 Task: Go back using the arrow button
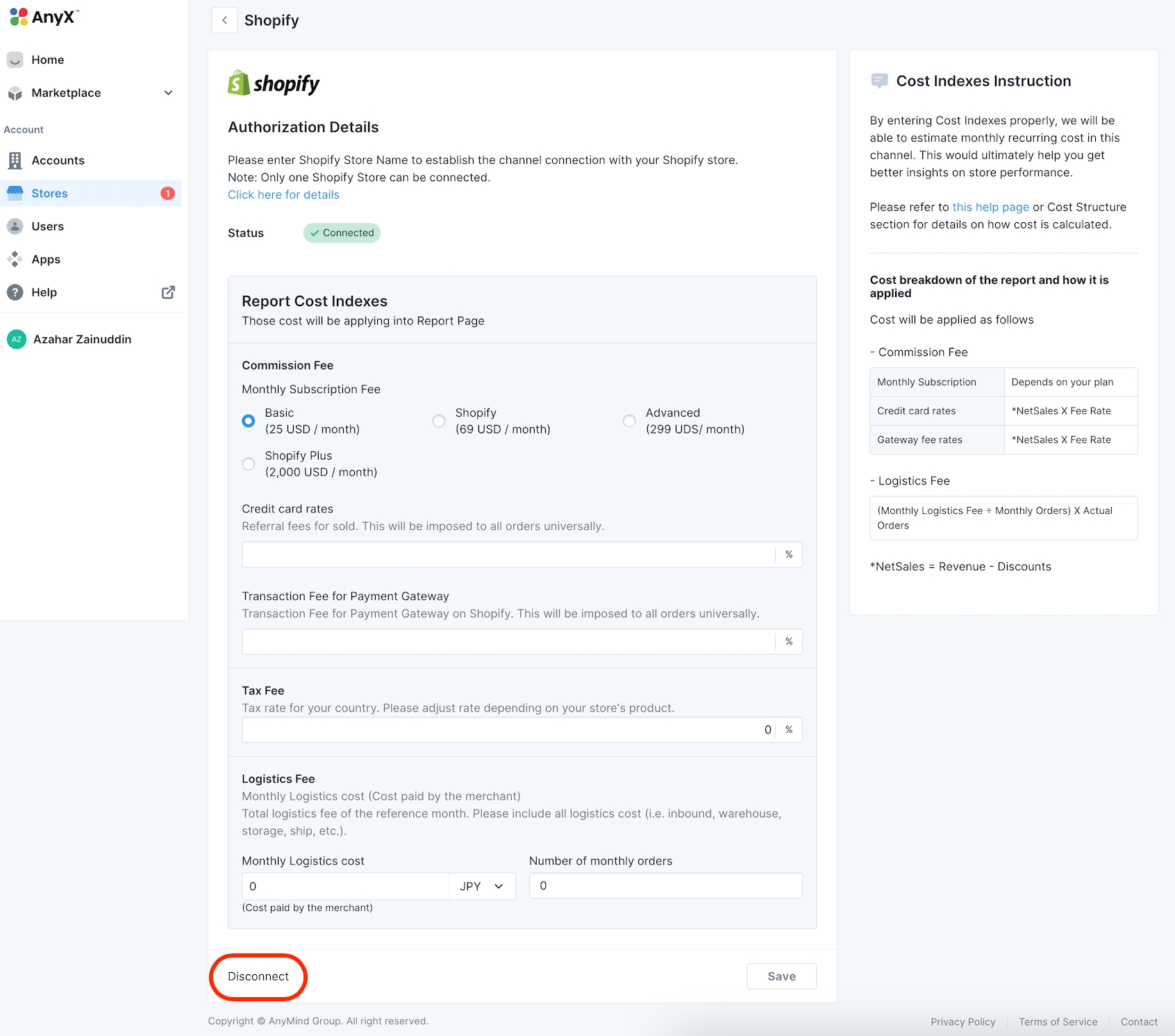[x=224, y=20]
